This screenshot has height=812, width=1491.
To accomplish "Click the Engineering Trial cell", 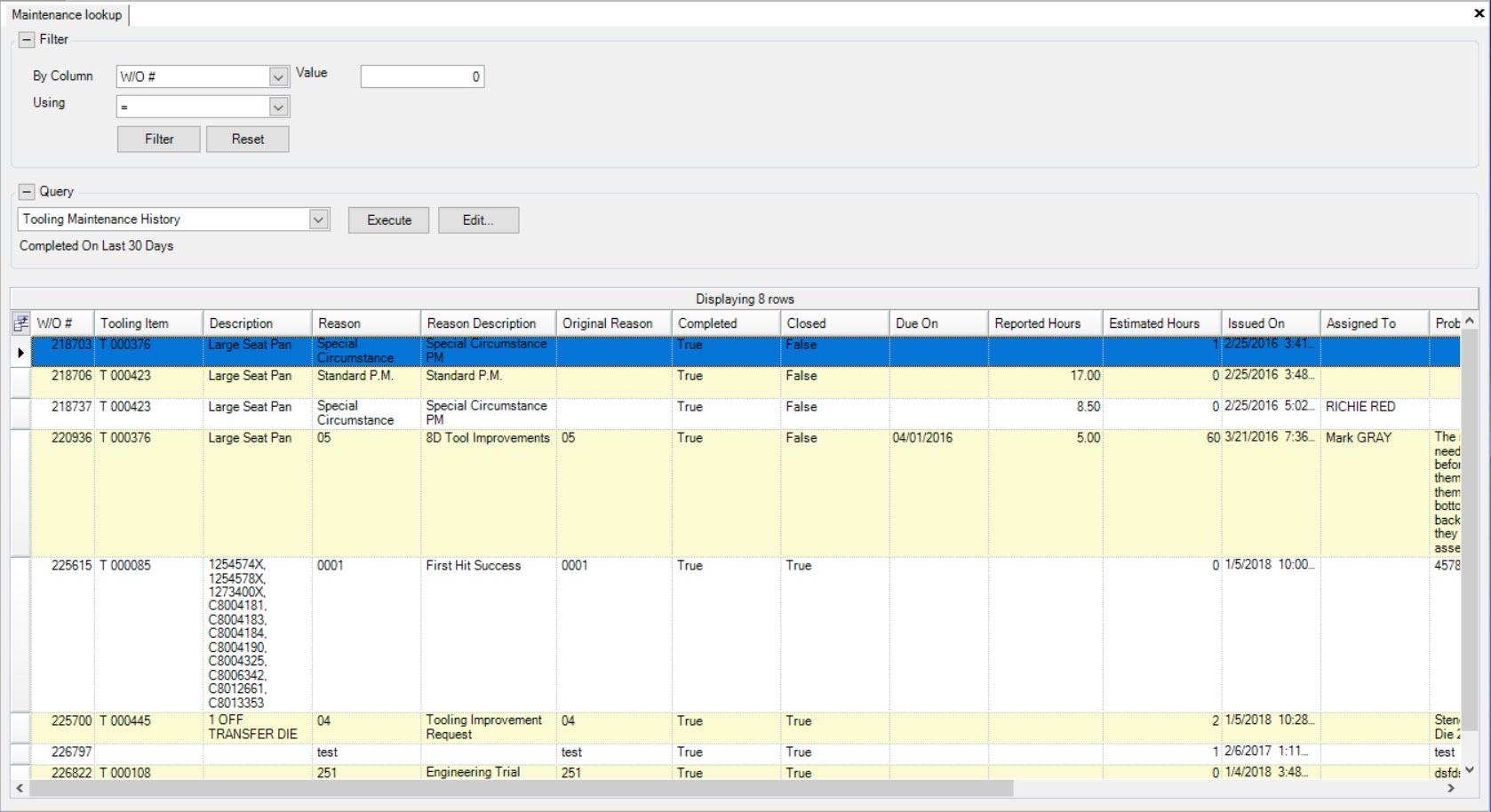I will (489, 773).
